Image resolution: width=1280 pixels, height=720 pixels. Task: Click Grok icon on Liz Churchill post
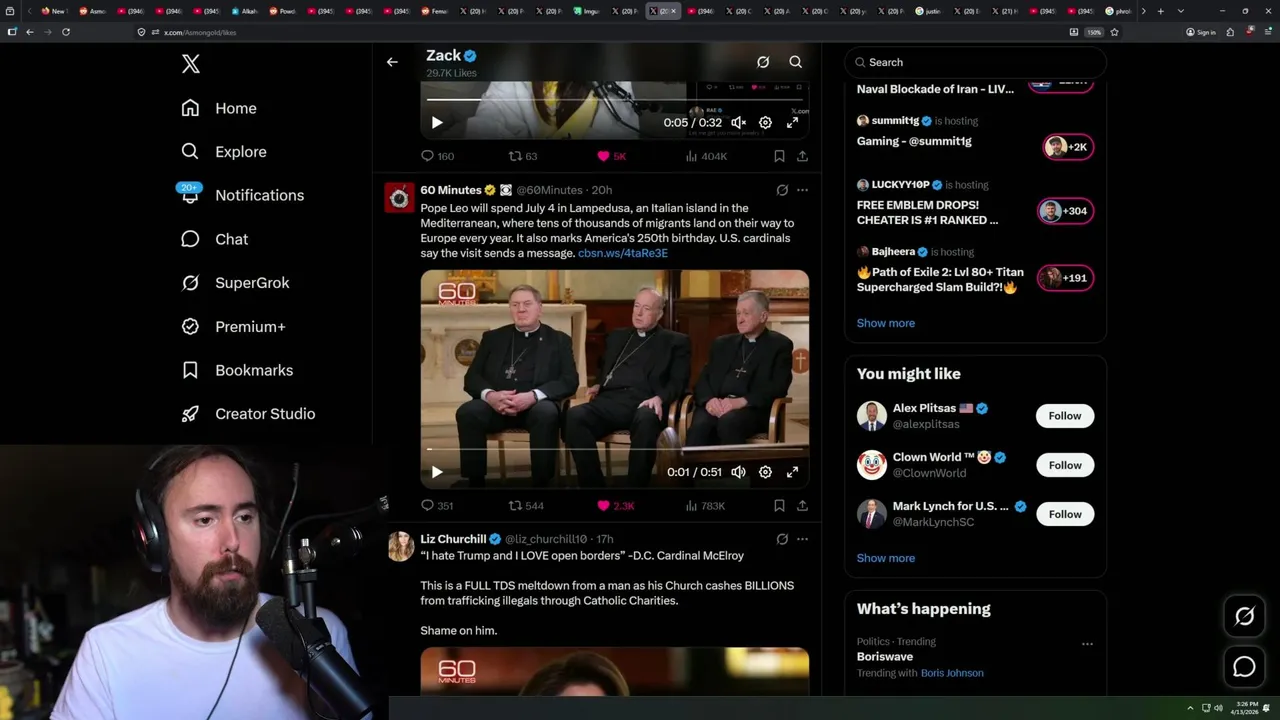coord(782,539)
